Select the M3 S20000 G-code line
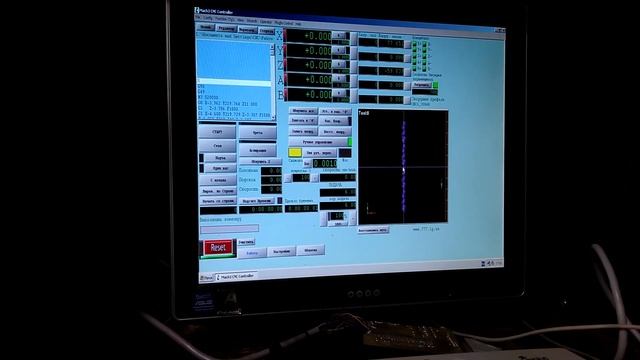640x360 pixels. (208, 98)
